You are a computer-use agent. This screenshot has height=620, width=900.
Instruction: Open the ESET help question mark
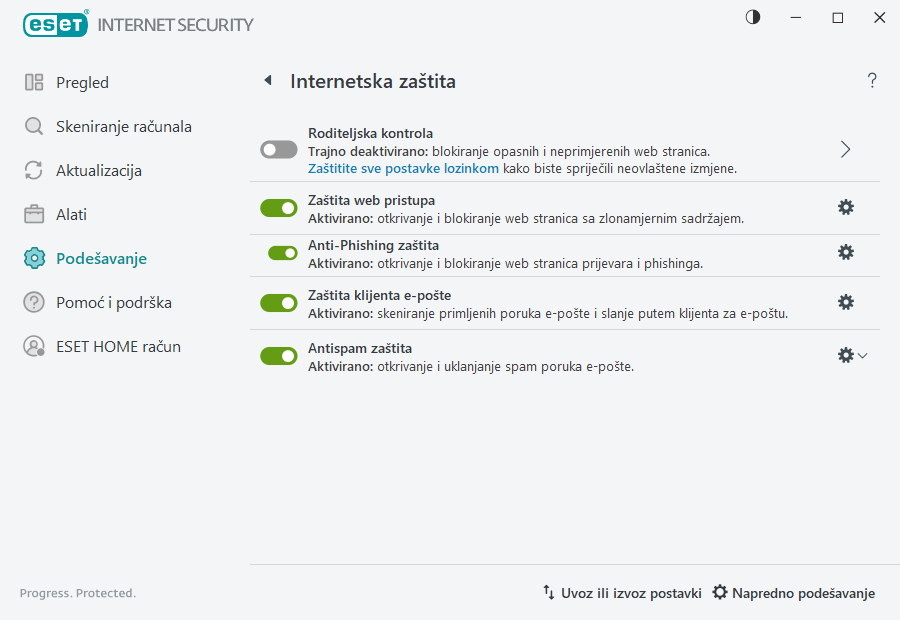pyautogui.click(x=871, y=81)
